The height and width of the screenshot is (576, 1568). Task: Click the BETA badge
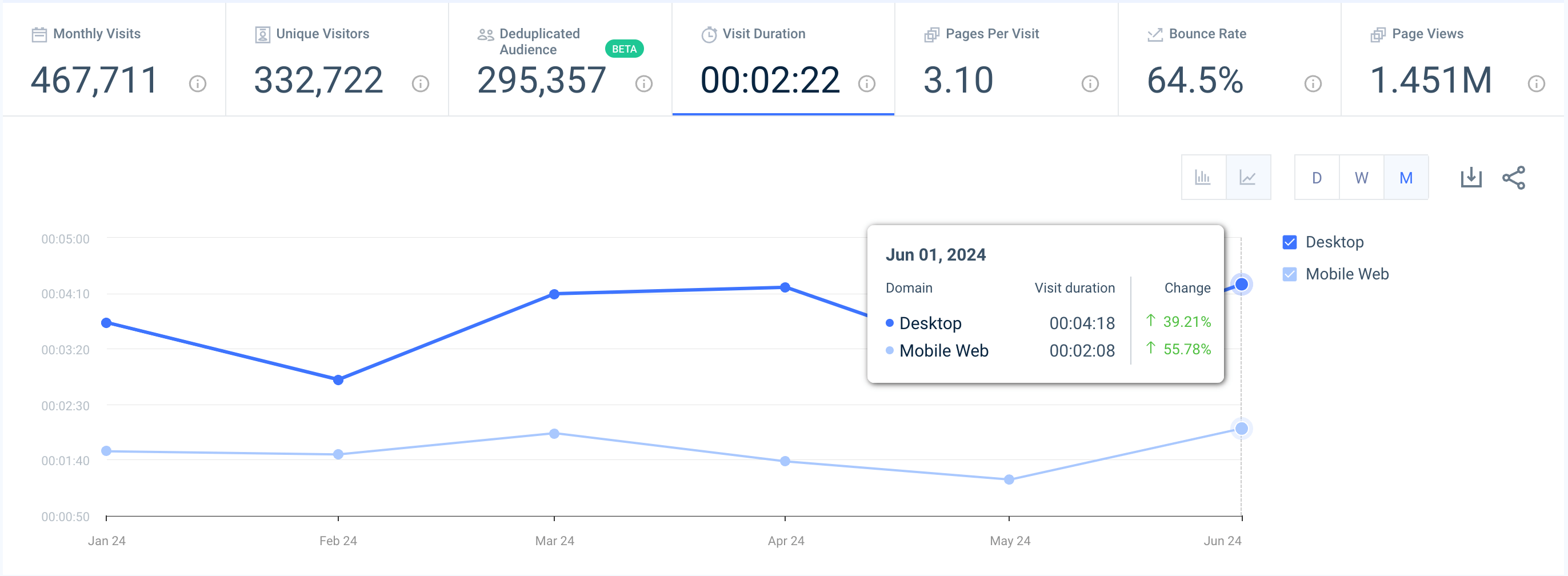pos(624,49)
